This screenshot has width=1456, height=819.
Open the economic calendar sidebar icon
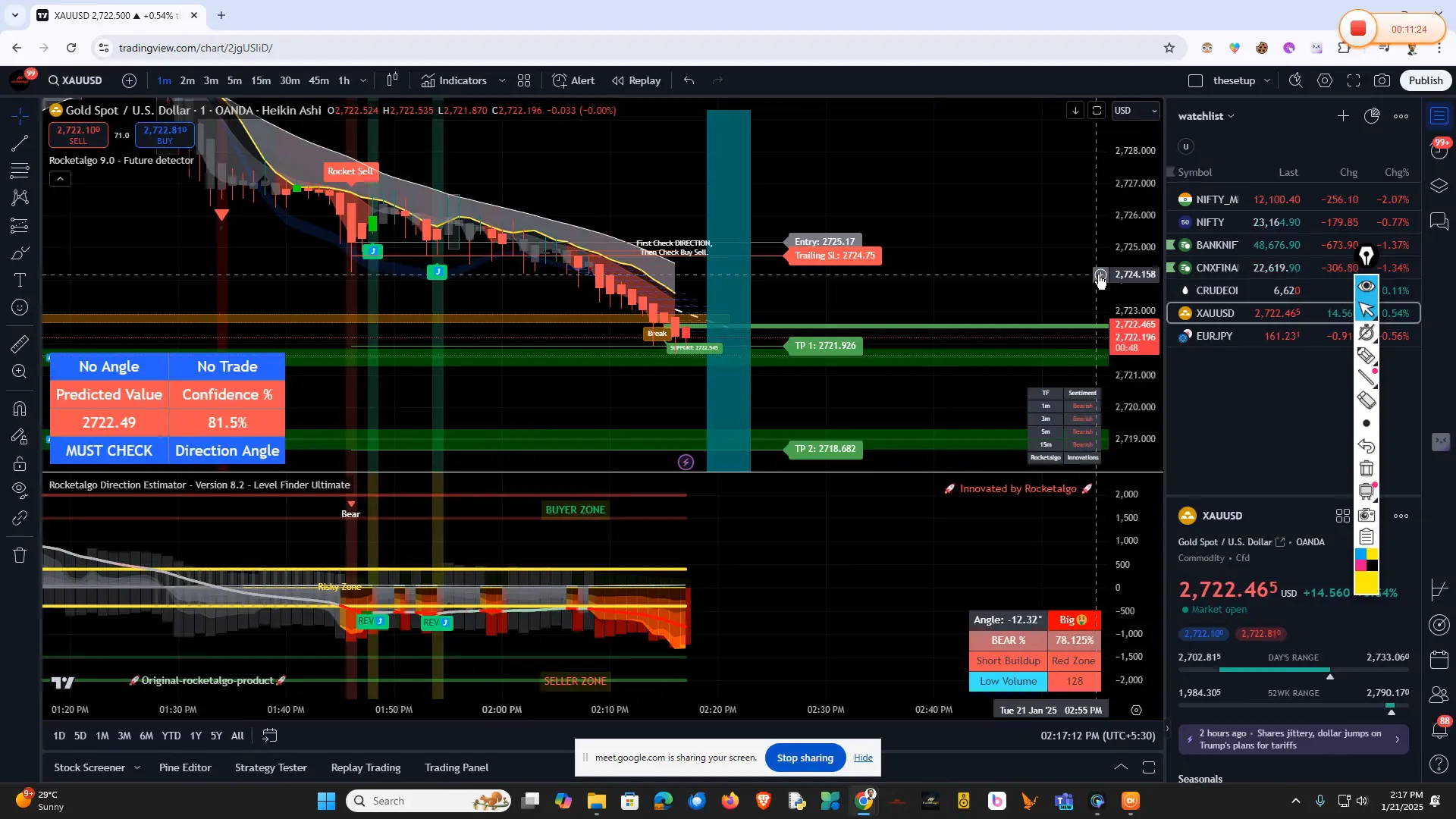[1439, 660]
